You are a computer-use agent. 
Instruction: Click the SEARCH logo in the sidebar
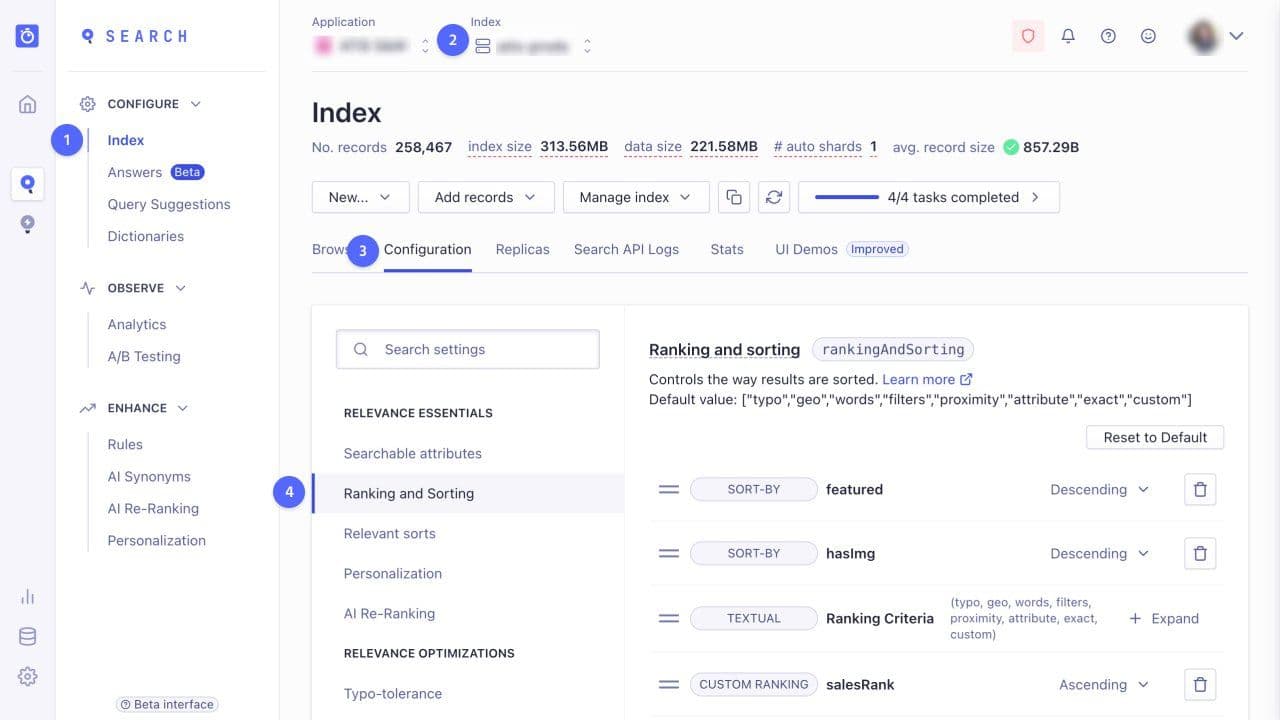tap(134, 36)
